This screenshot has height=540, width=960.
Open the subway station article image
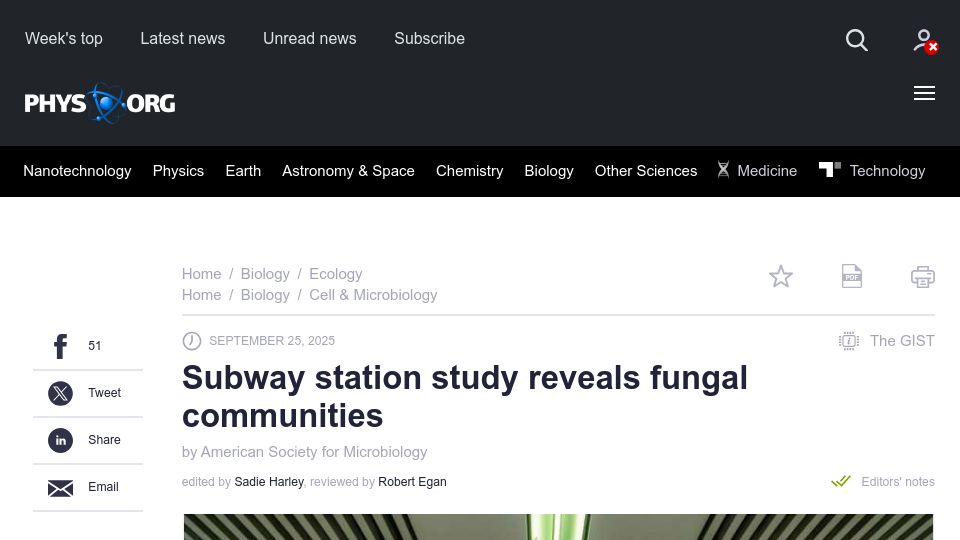click(558, 527)
